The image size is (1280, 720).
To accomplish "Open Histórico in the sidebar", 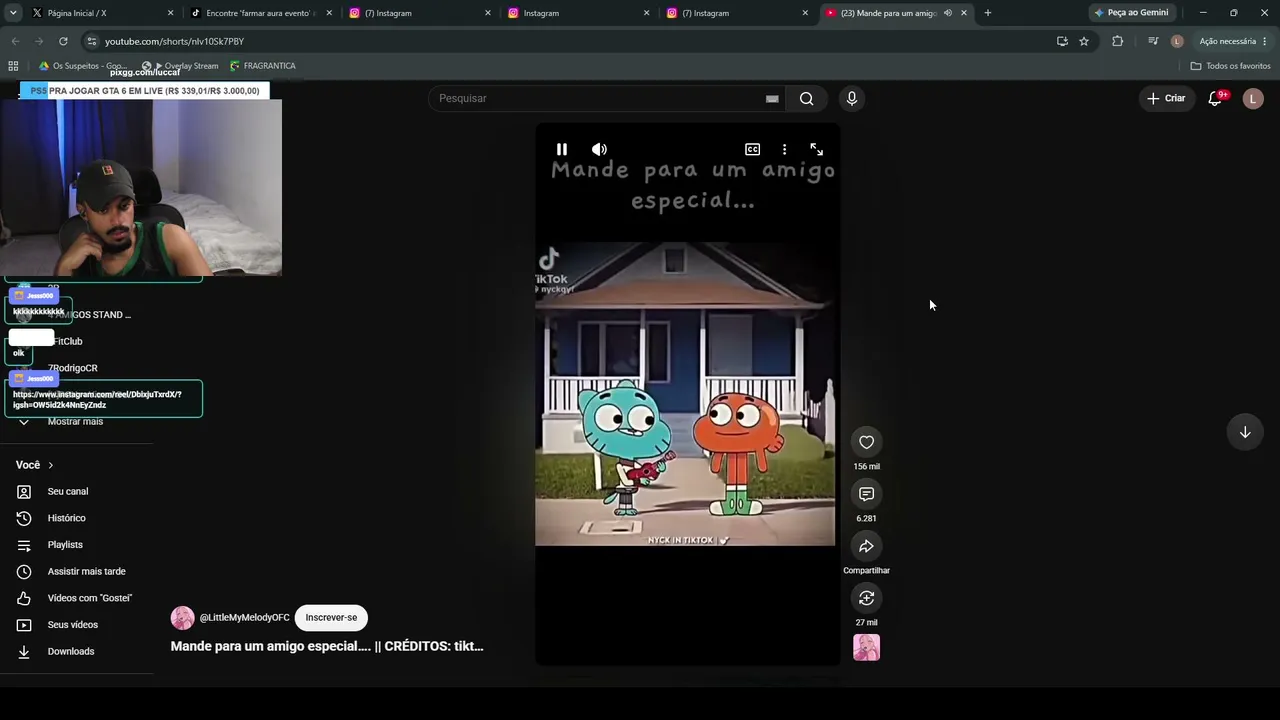I will [x=66, y=518].
